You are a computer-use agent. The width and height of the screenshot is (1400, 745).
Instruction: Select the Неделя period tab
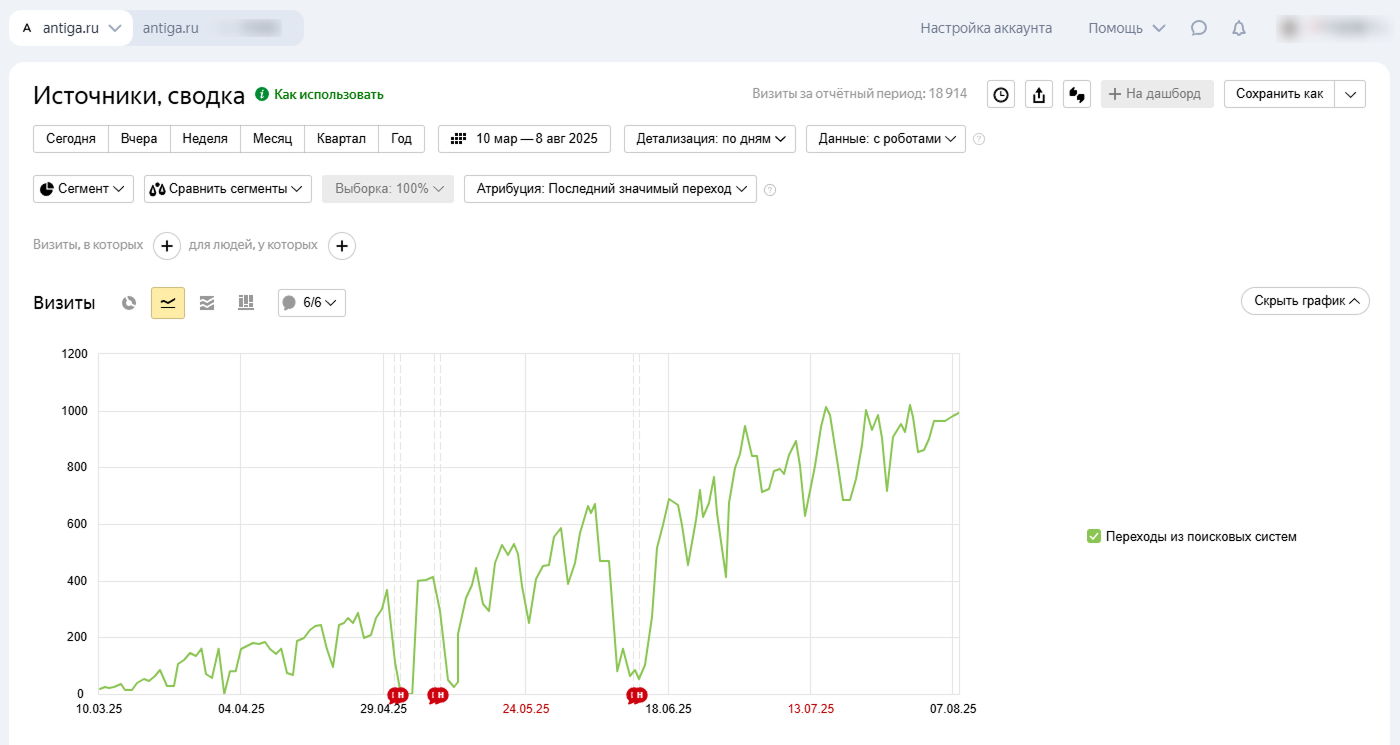coord(205,139)
